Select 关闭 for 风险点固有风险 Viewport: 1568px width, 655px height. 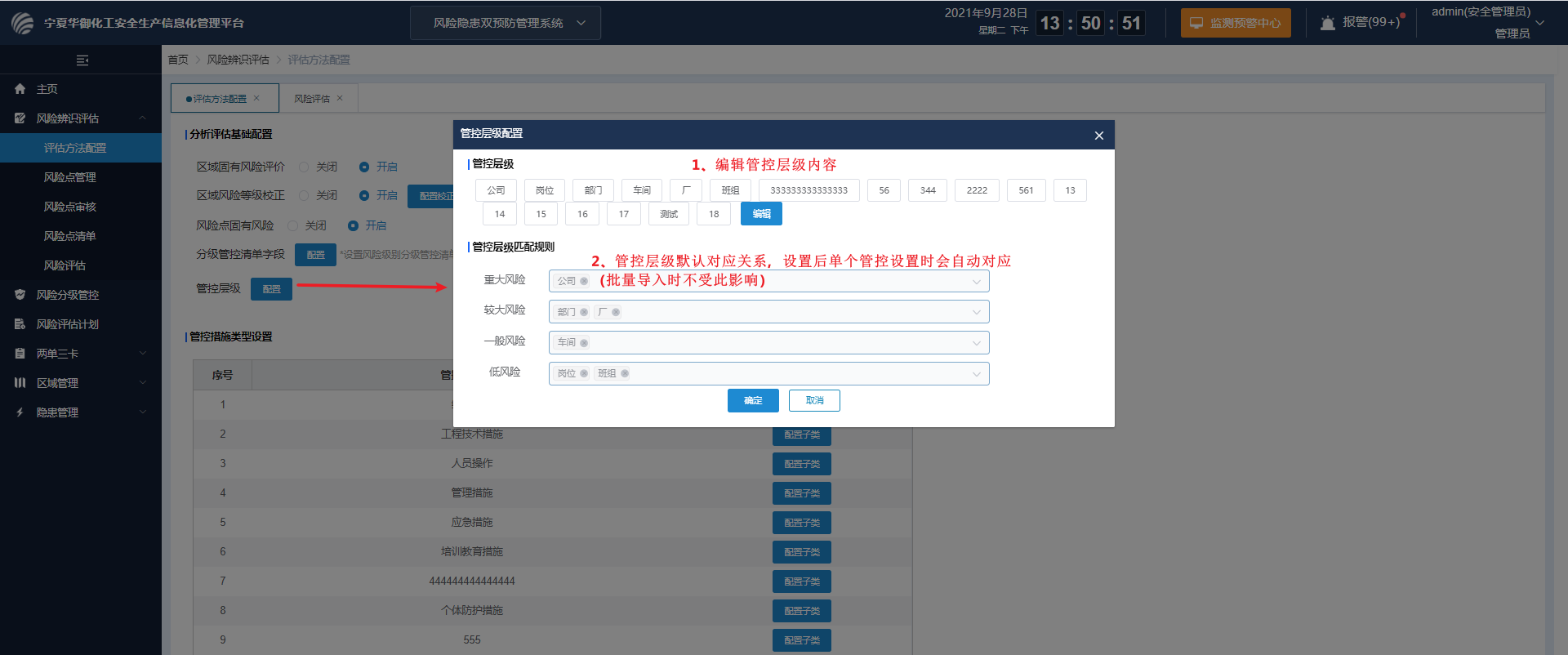(292, 225)
